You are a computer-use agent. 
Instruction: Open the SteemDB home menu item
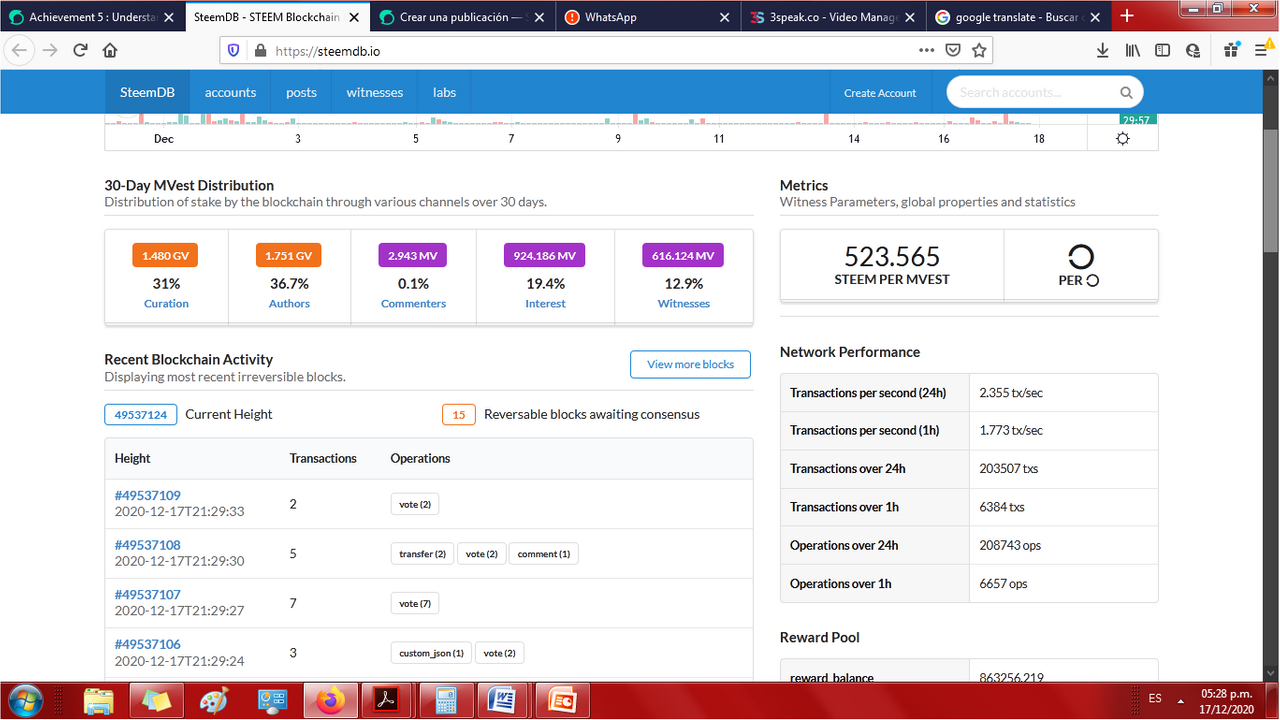pyautogui.click(x=147, y=92)
